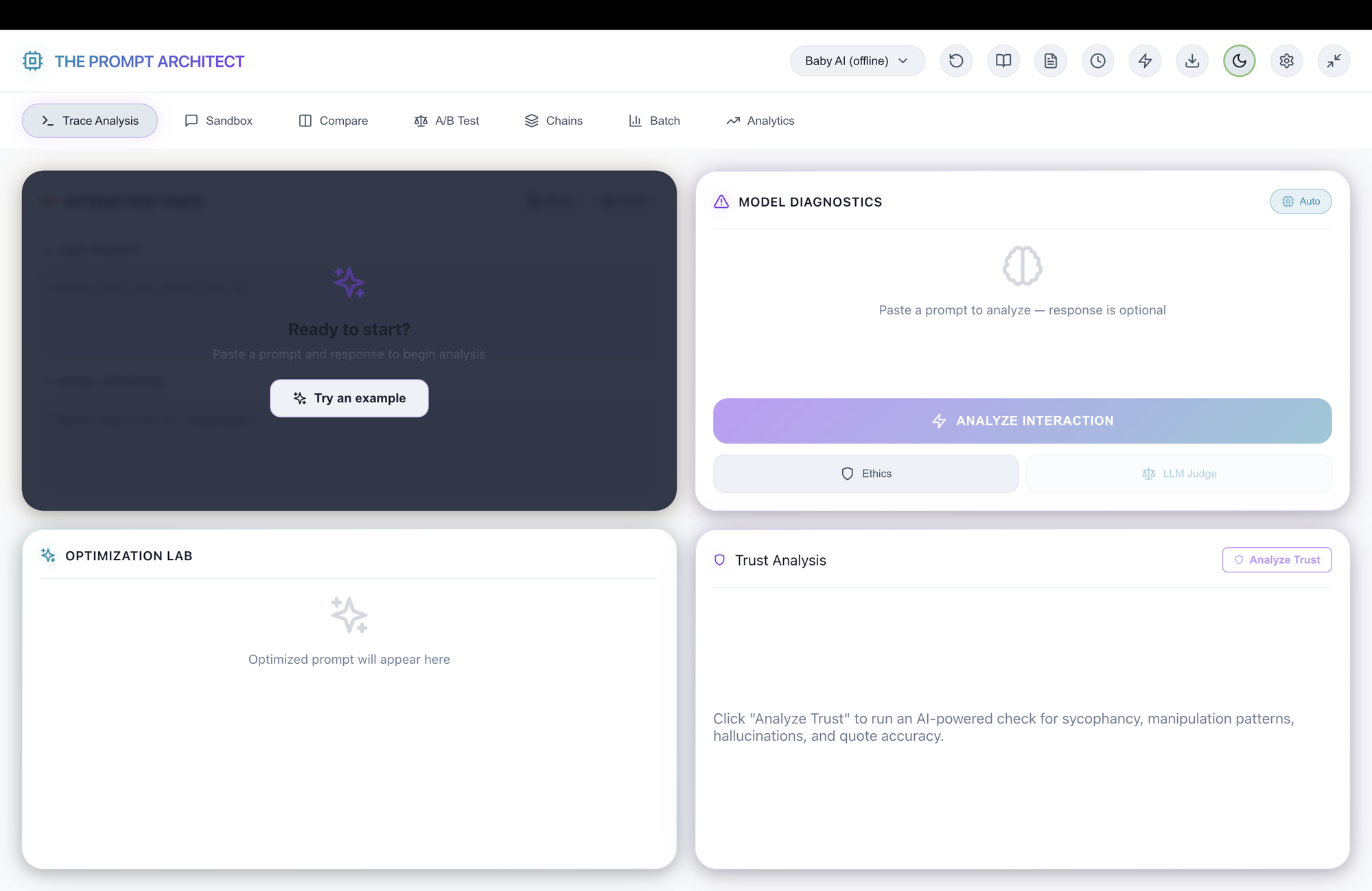Click the collapse arrows icon in header

[x=1334, y=61]
